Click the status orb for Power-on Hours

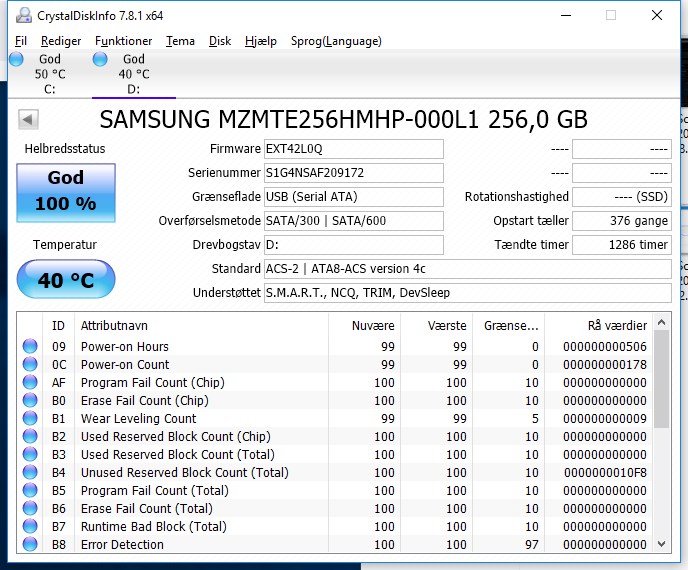pyautogui.click(x=30, y=346)
